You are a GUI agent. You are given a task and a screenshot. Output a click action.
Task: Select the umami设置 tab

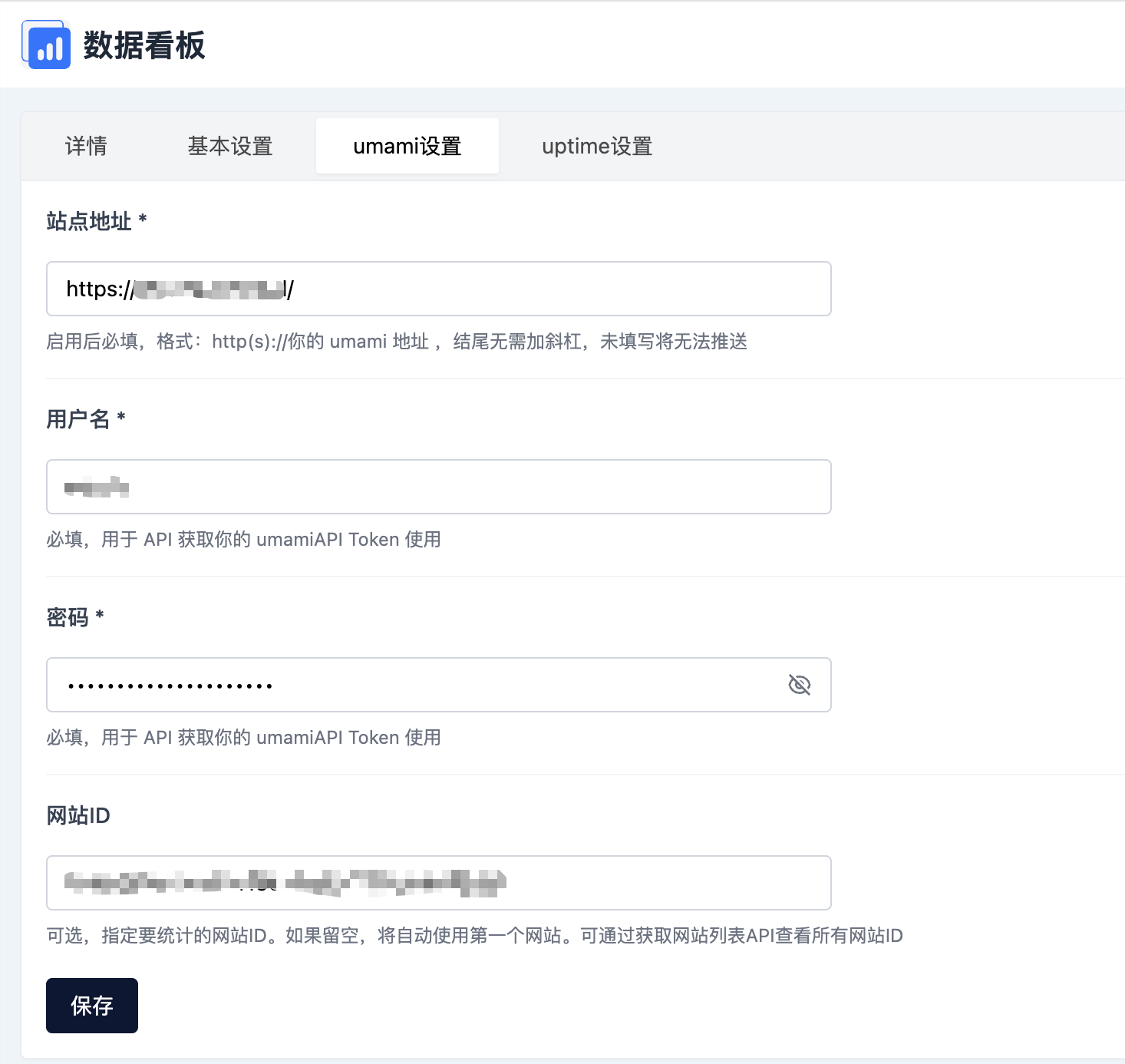pyautogui.click(x=407, y=146)
